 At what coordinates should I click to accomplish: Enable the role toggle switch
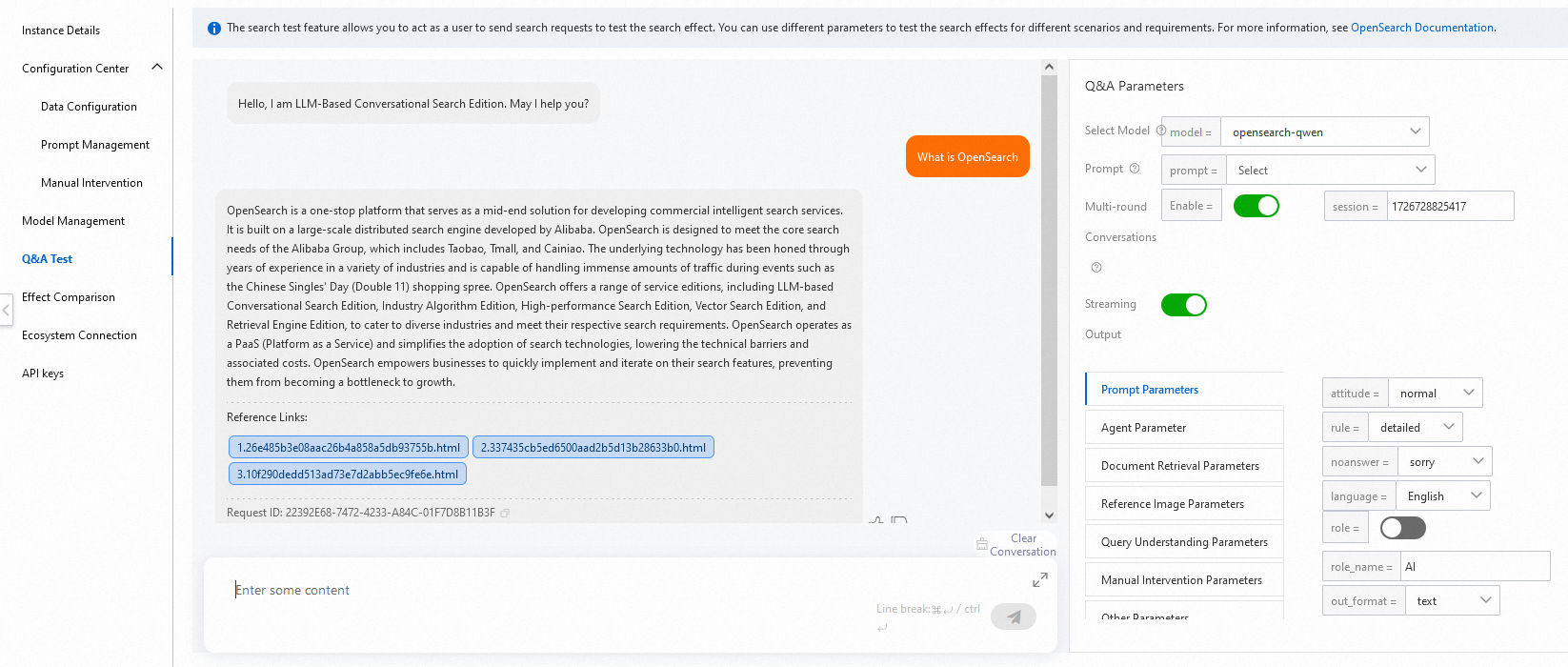[1403, 528]
